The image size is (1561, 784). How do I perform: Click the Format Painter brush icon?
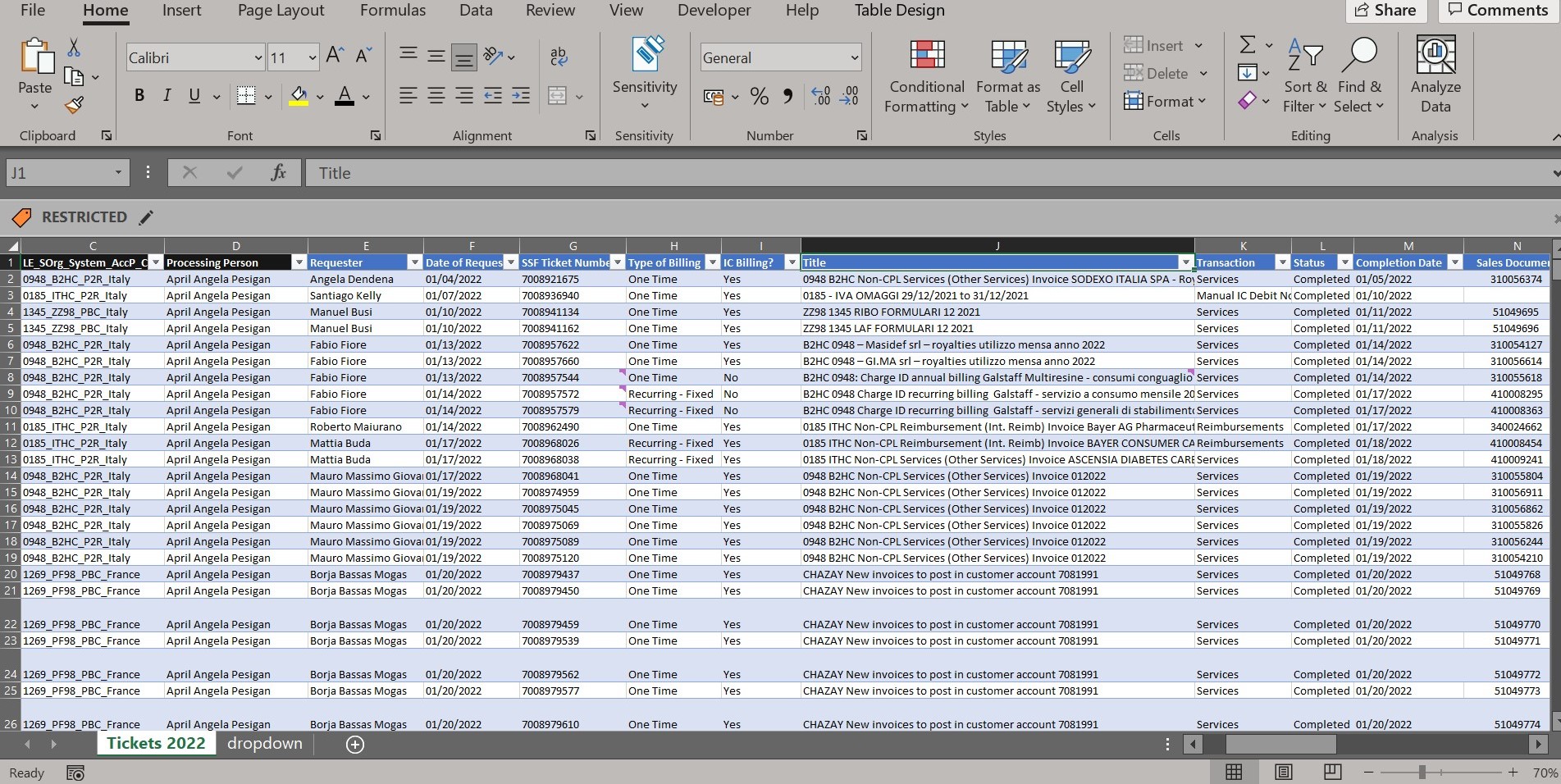(74, 106)
